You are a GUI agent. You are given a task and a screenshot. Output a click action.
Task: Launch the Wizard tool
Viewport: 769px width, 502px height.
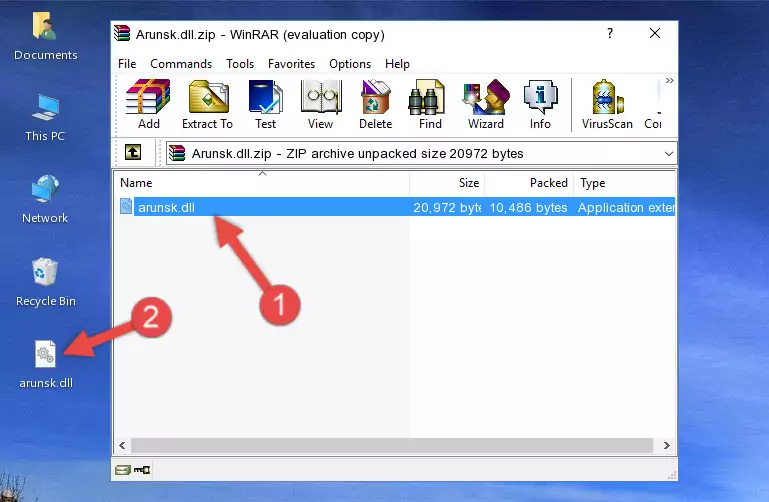[x=486, y=104]
